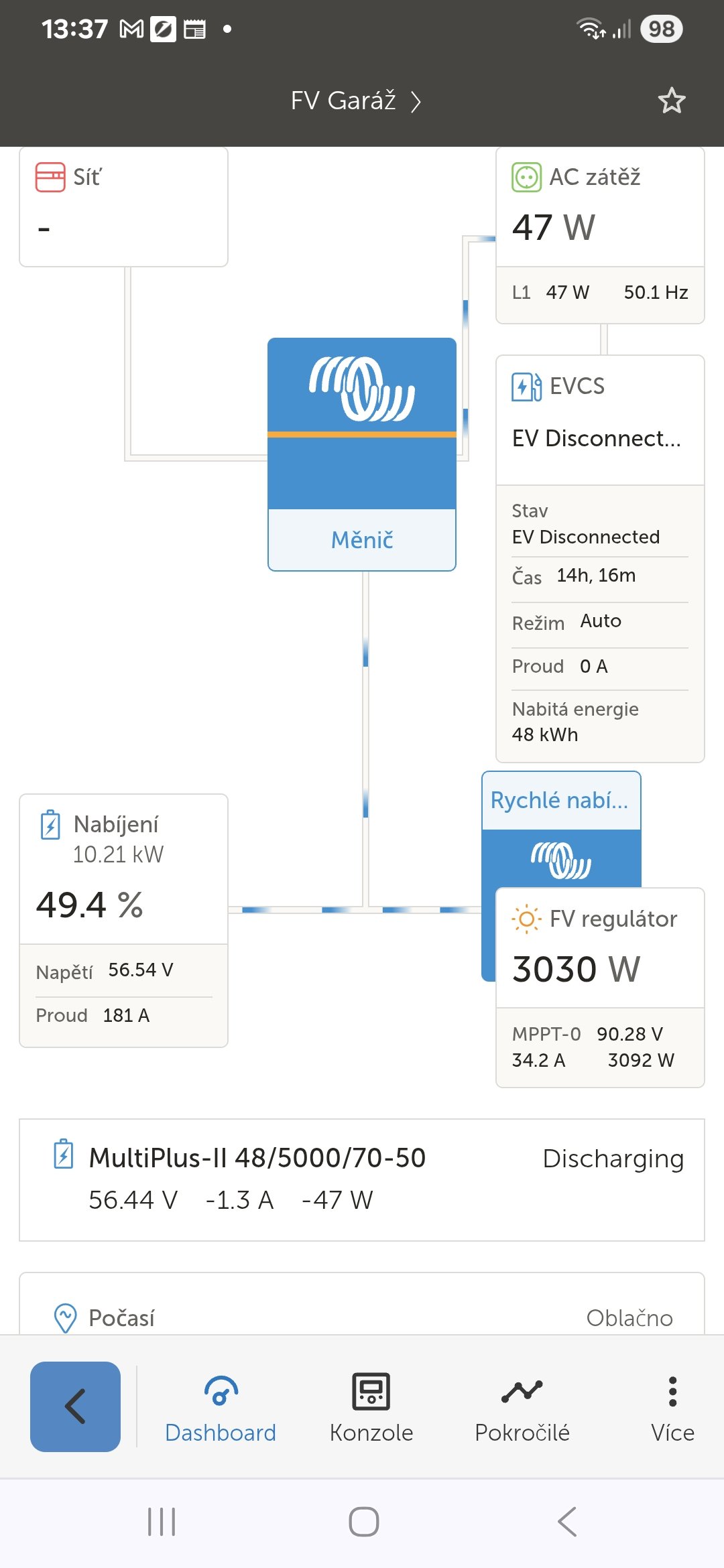
Task: Tap the FV regulátor sun icon
Action: [526, 919]
